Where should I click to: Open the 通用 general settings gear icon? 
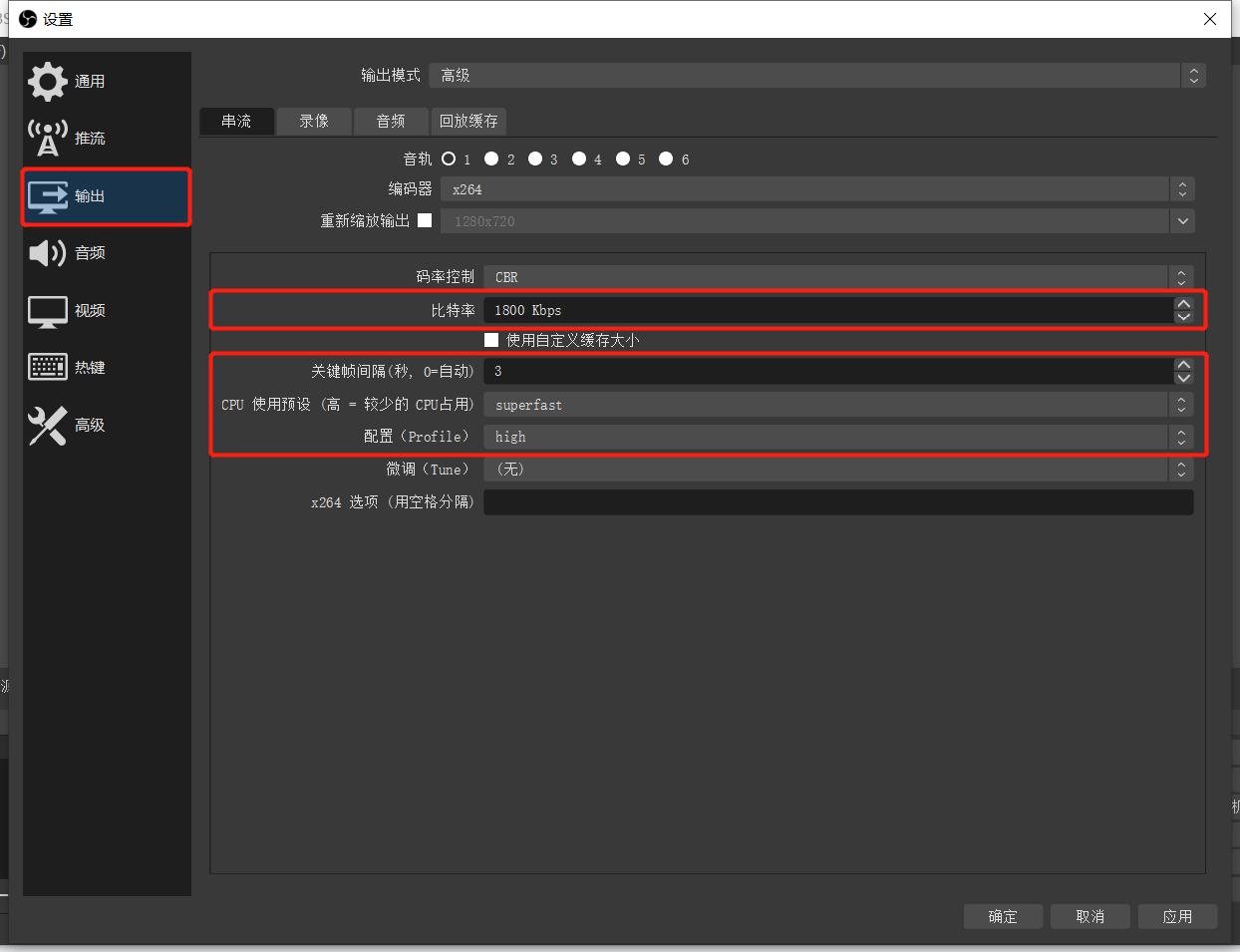47,81
